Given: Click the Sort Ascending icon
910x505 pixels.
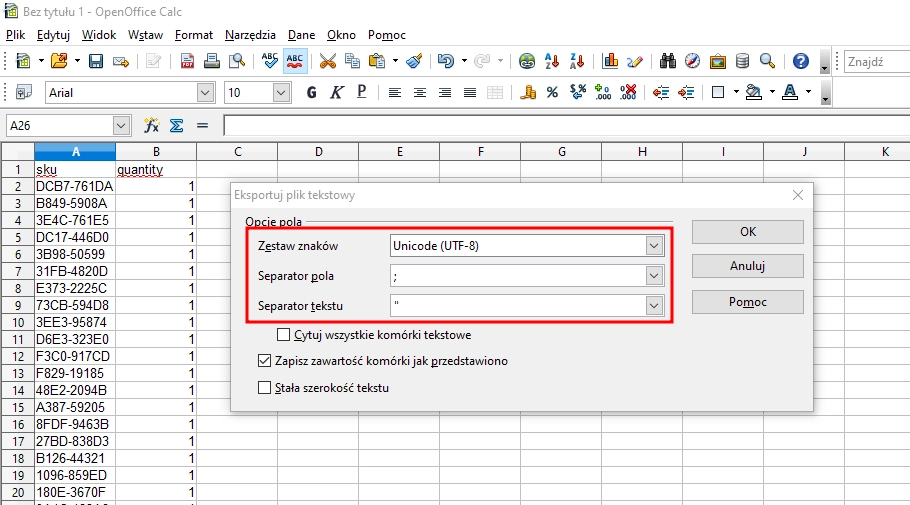Looking at the screenshot, I should point(551,61).
